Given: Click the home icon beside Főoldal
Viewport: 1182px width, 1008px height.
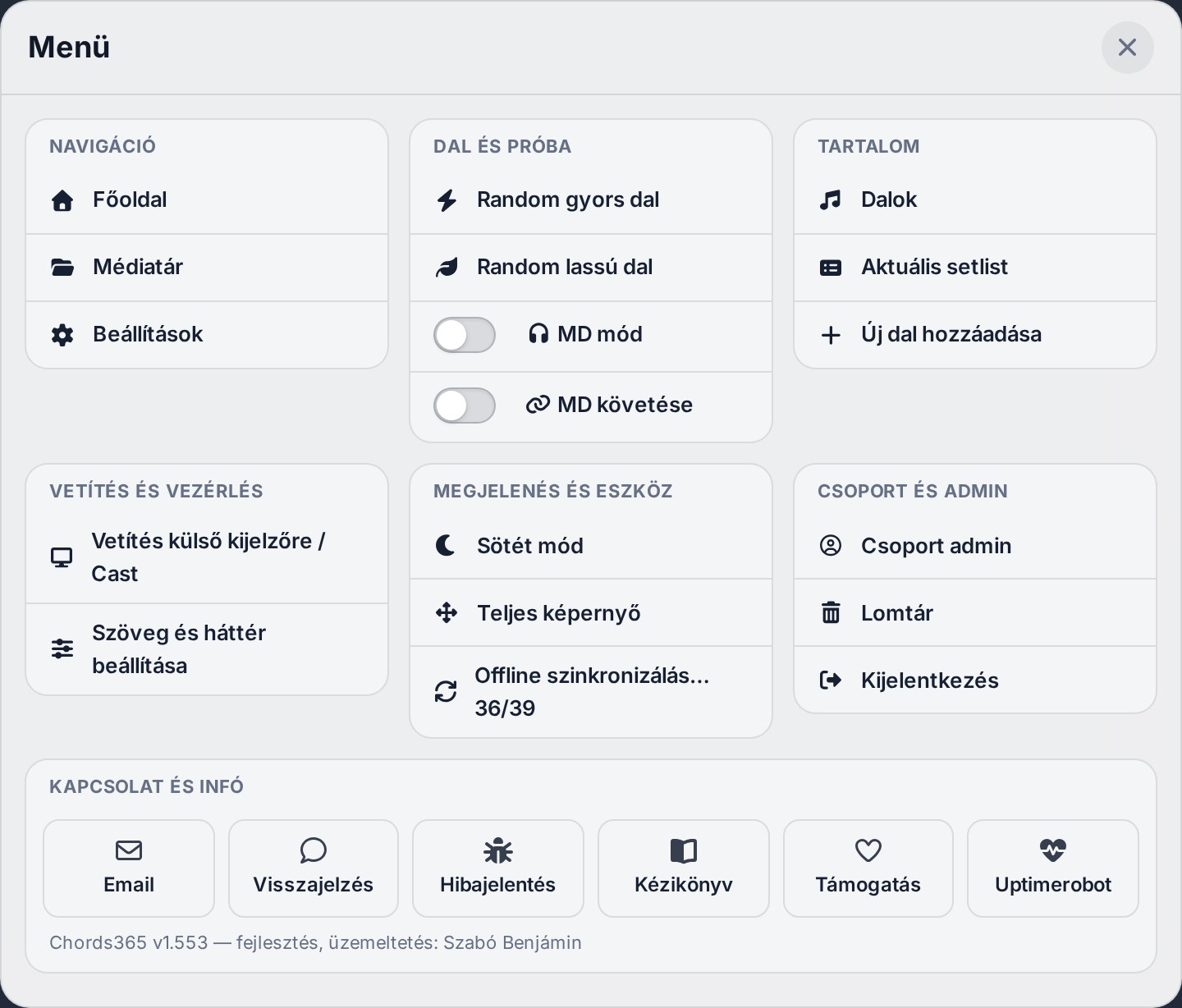Looking at the screenshot, I should (x=62, y=200).
